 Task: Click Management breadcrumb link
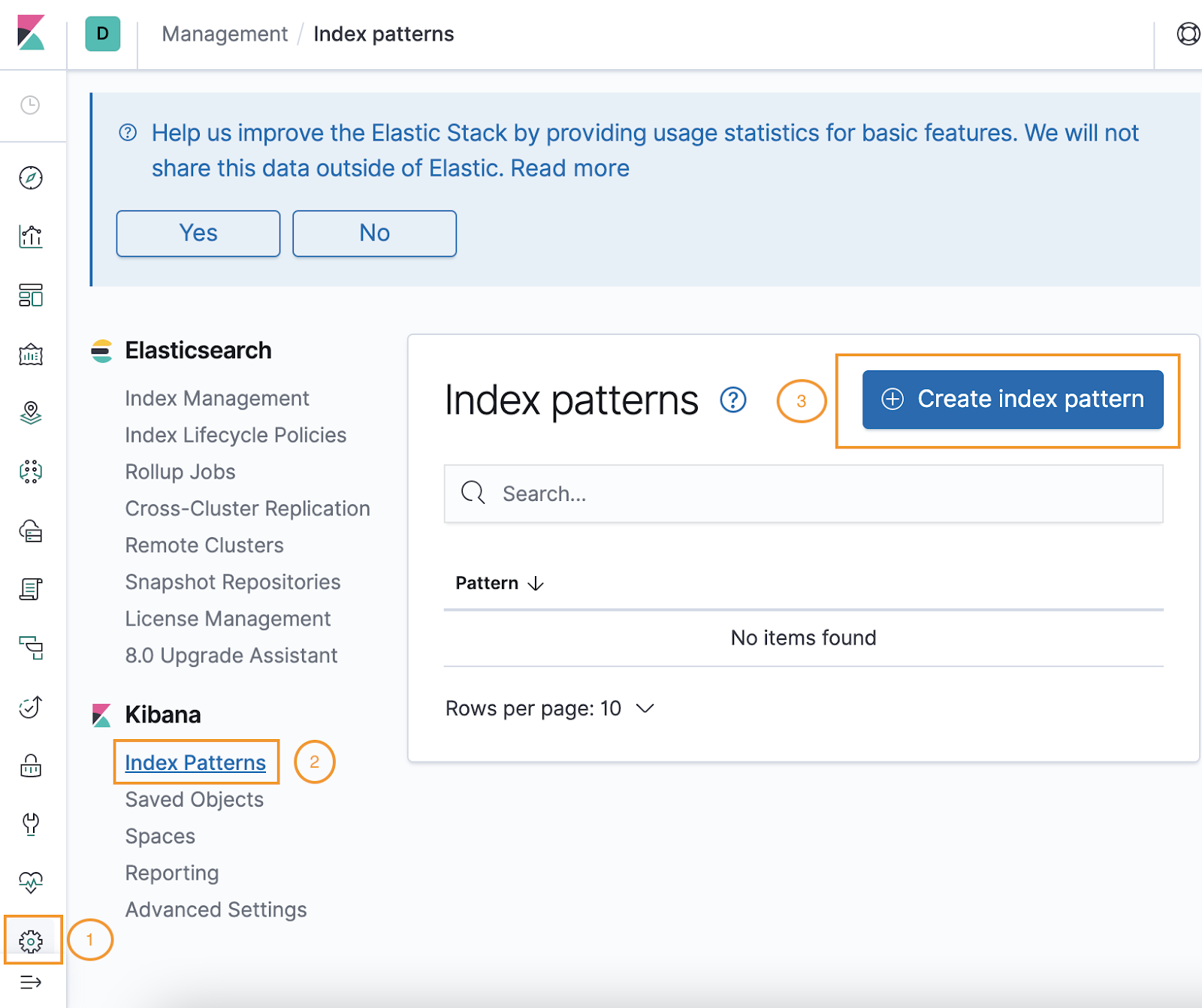point(225,34)
